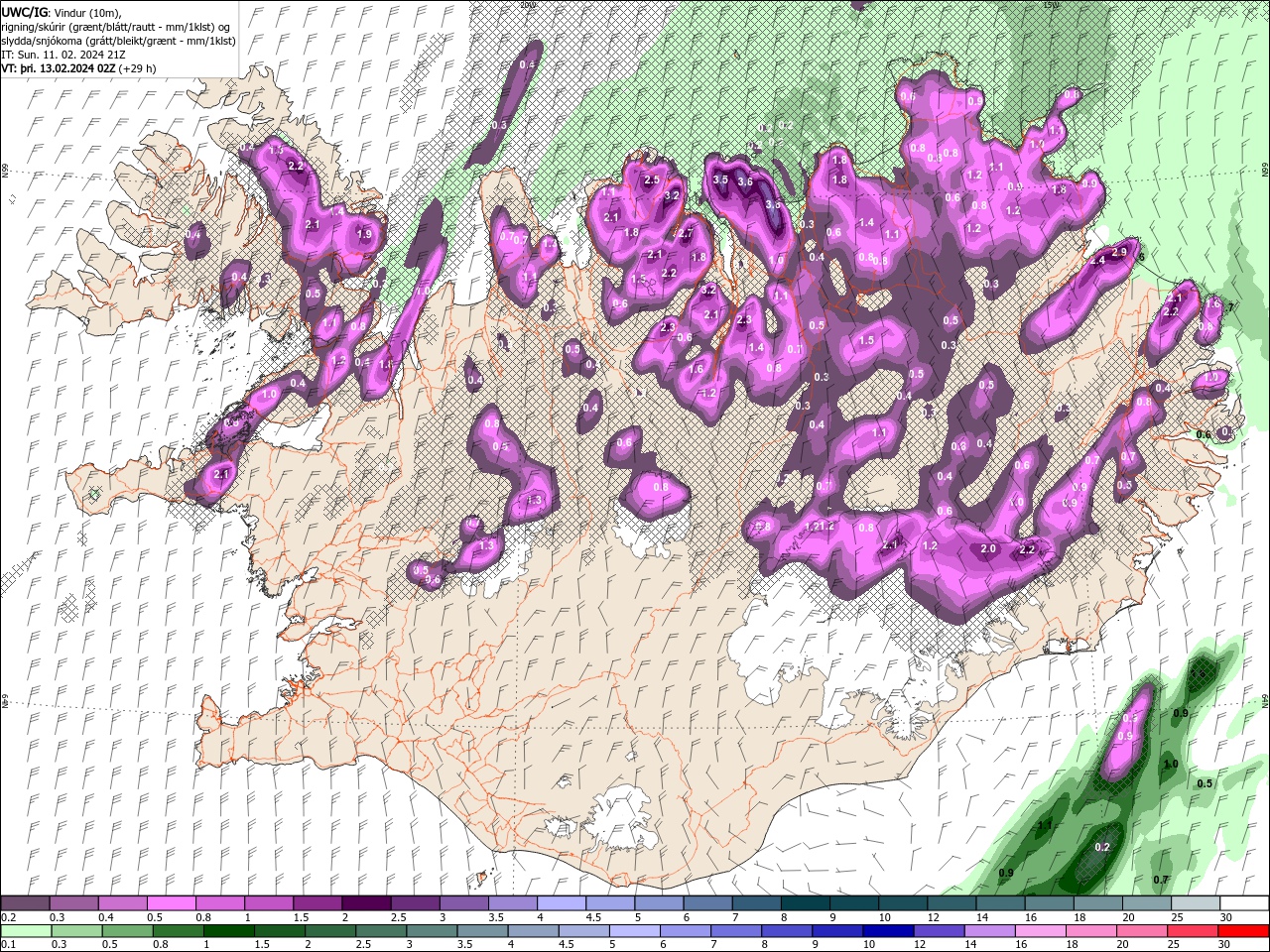Select the 'slydda/snjókoma' legend description line
The width and height of the screenshot is (1270, 952).
[118, 41]
